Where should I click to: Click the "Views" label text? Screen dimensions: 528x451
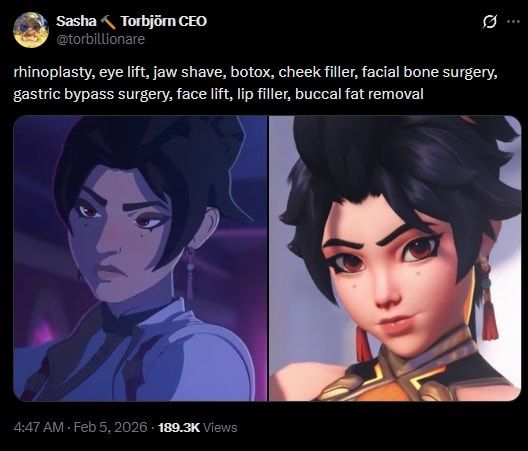coord(220,427)
